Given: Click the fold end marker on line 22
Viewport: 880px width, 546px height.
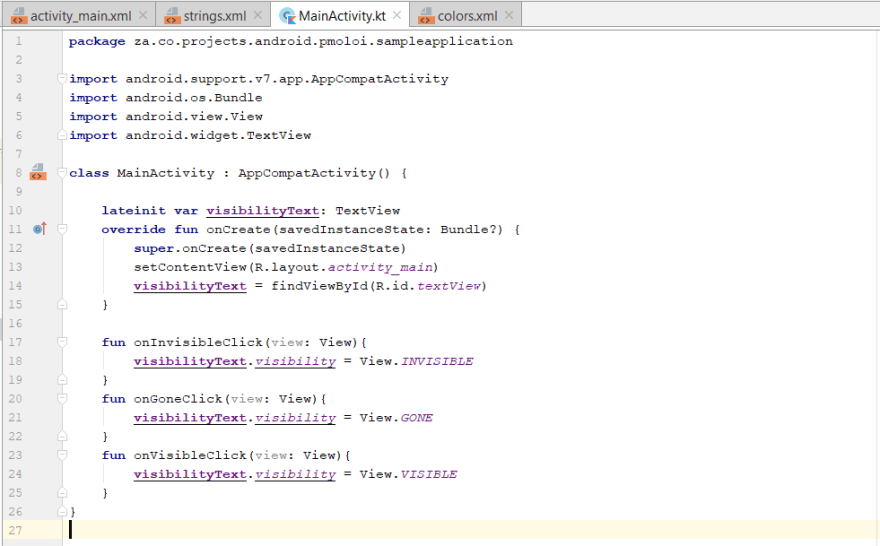Looking at the screenshot, I should (62, 436).
